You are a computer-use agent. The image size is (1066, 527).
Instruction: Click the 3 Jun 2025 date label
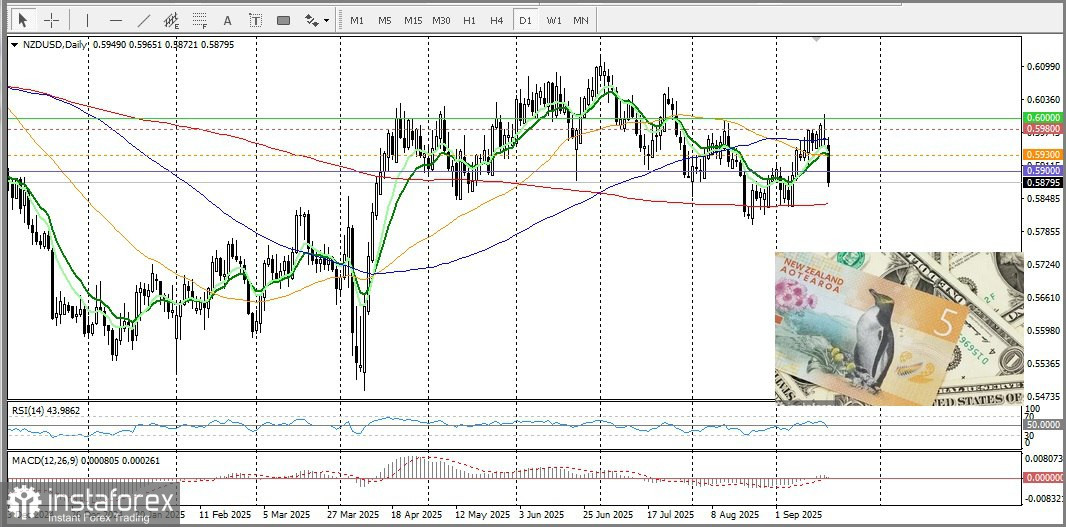541,515
